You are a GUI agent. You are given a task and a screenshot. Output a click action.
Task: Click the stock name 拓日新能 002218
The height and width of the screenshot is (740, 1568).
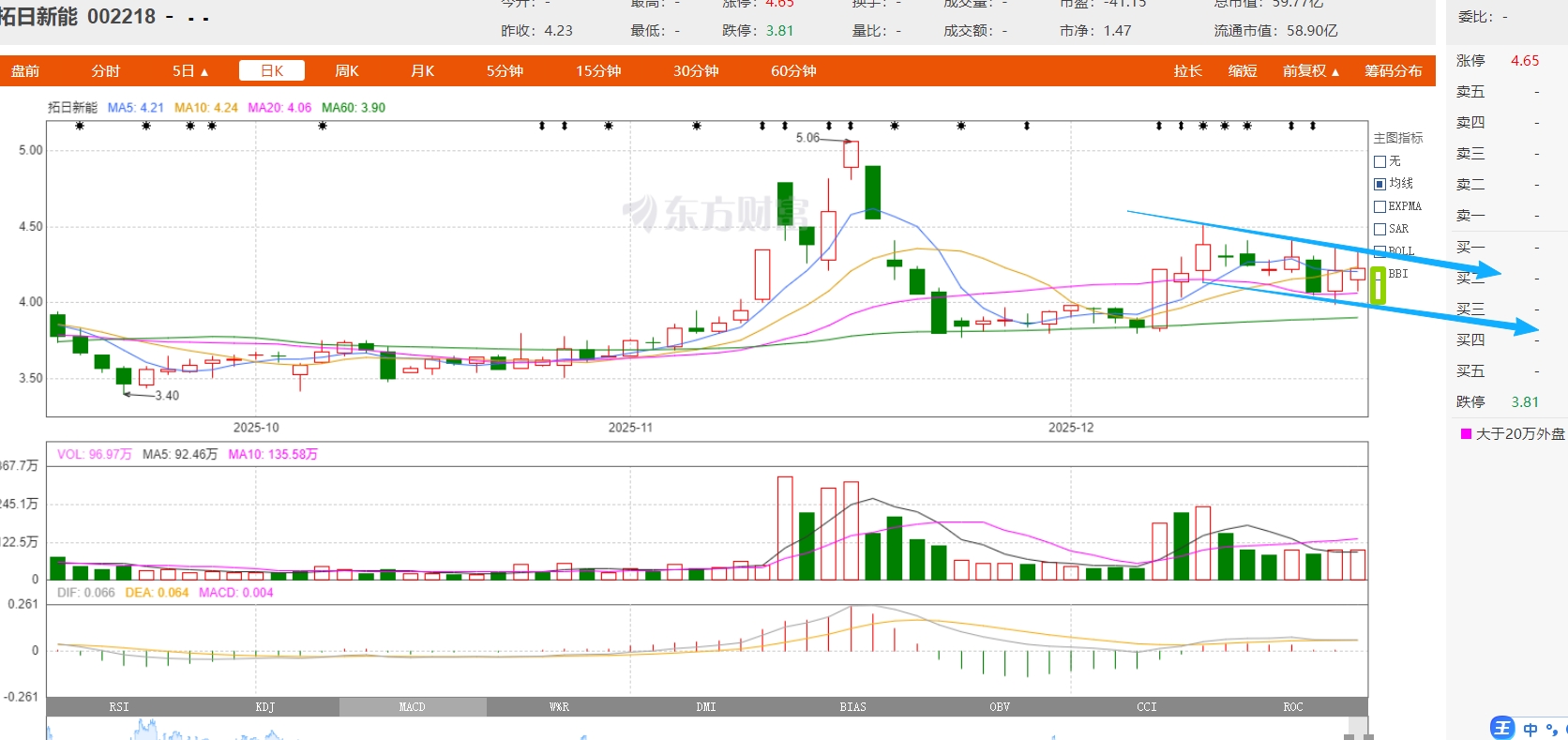coord(78,17)
